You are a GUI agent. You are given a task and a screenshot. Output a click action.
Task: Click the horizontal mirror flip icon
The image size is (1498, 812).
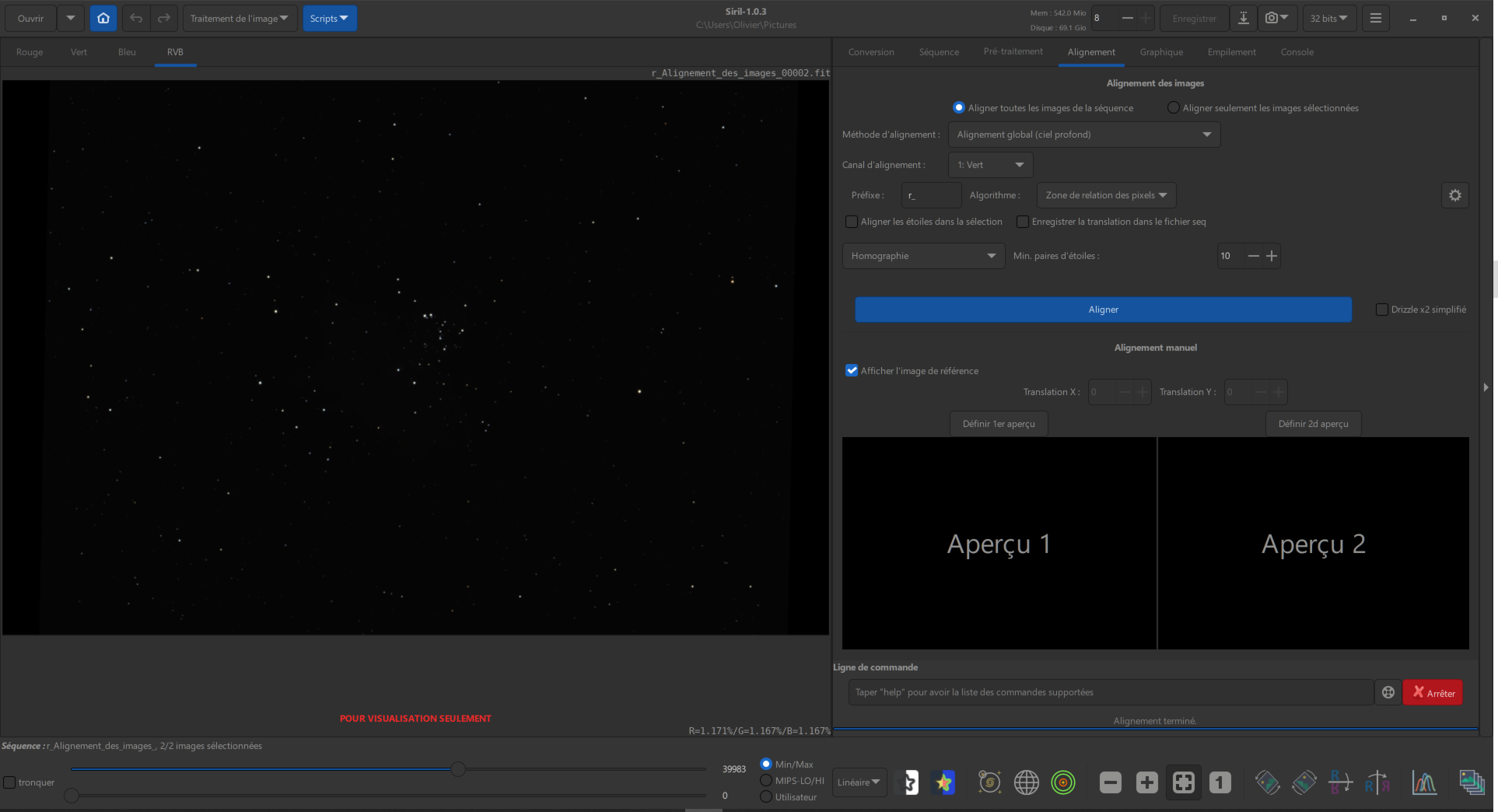(x=1377, y=782)
